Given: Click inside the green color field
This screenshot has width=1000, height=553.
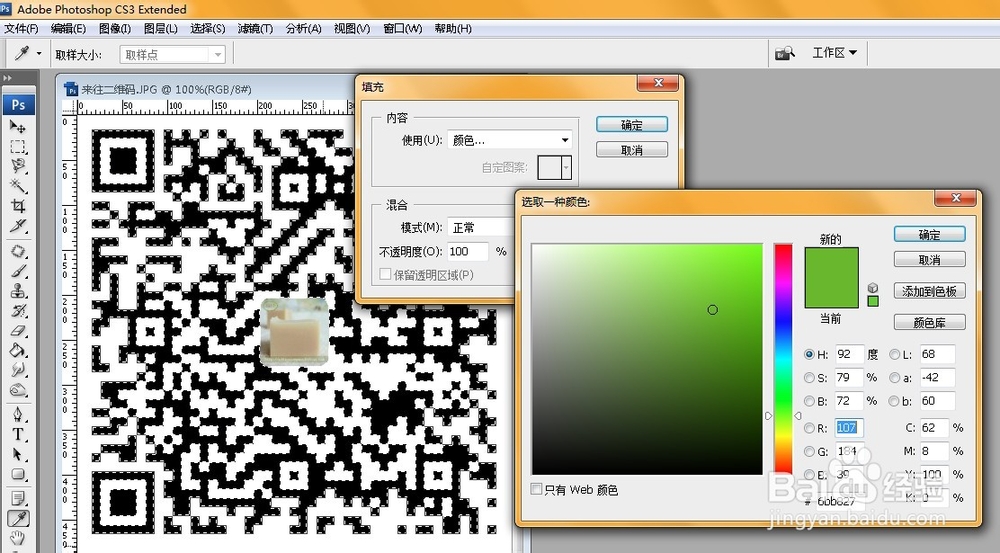Looking at the screenshot, I should click(647, 358).
